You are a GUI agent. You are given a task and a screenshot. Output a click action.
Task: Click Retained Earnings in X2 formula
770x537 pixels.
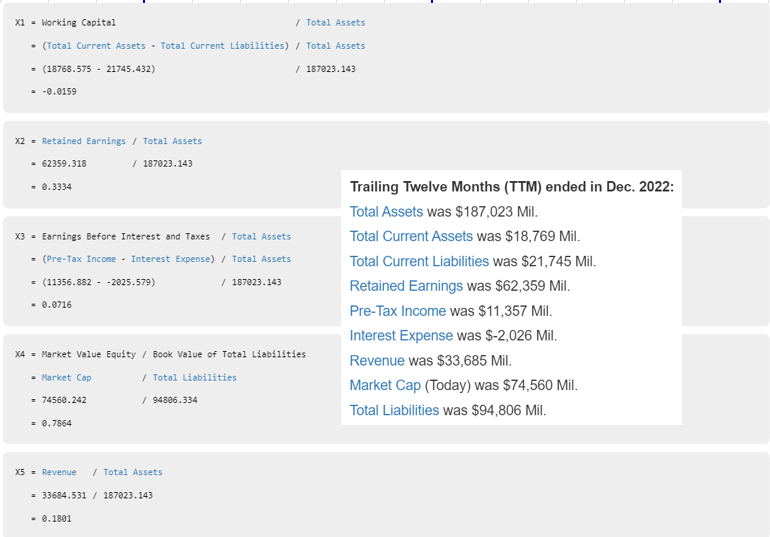84,141
